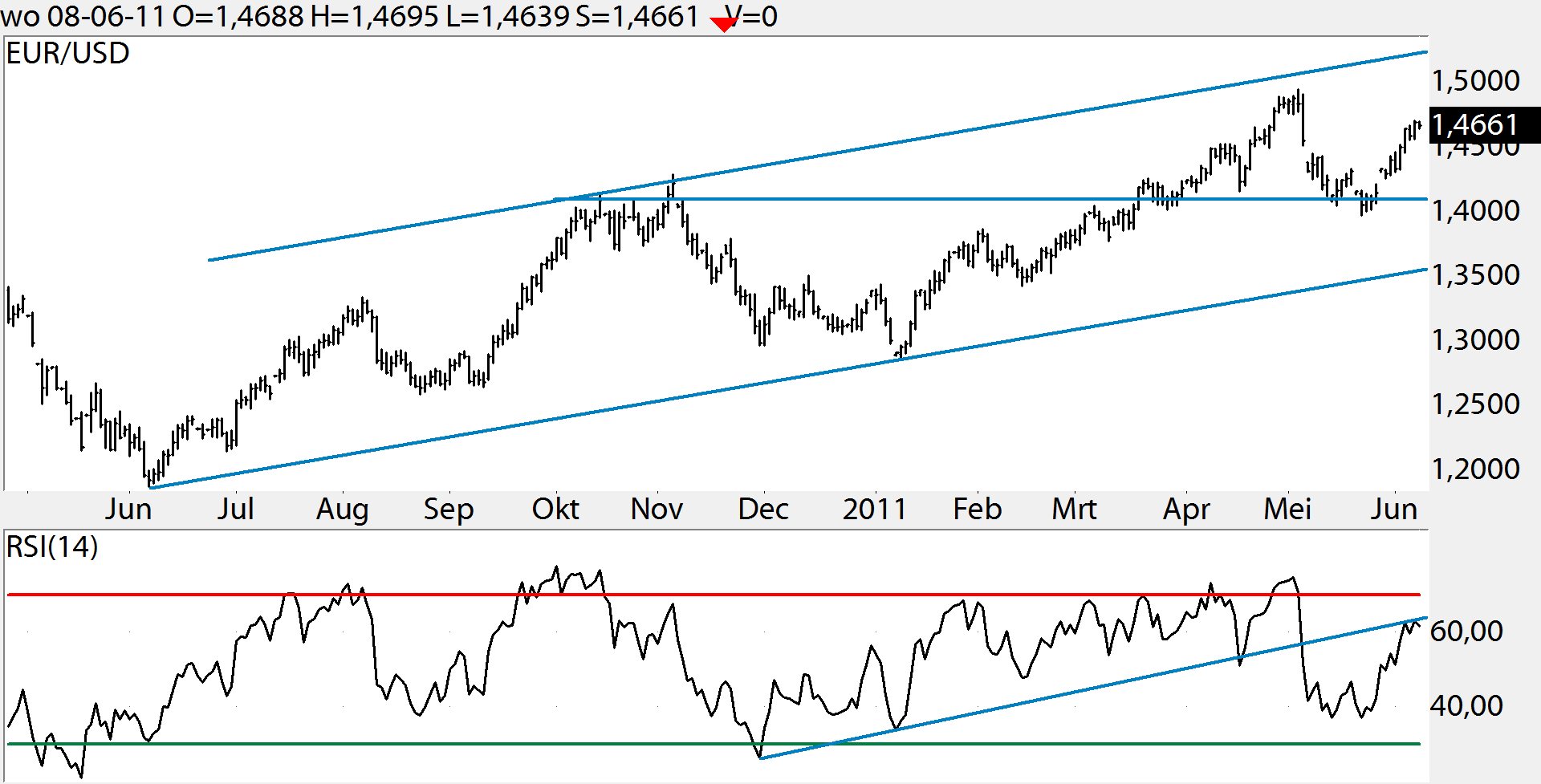Select the EUR/USD chart title
Viewport: 1541px width, 784px height.
[67, 54]
